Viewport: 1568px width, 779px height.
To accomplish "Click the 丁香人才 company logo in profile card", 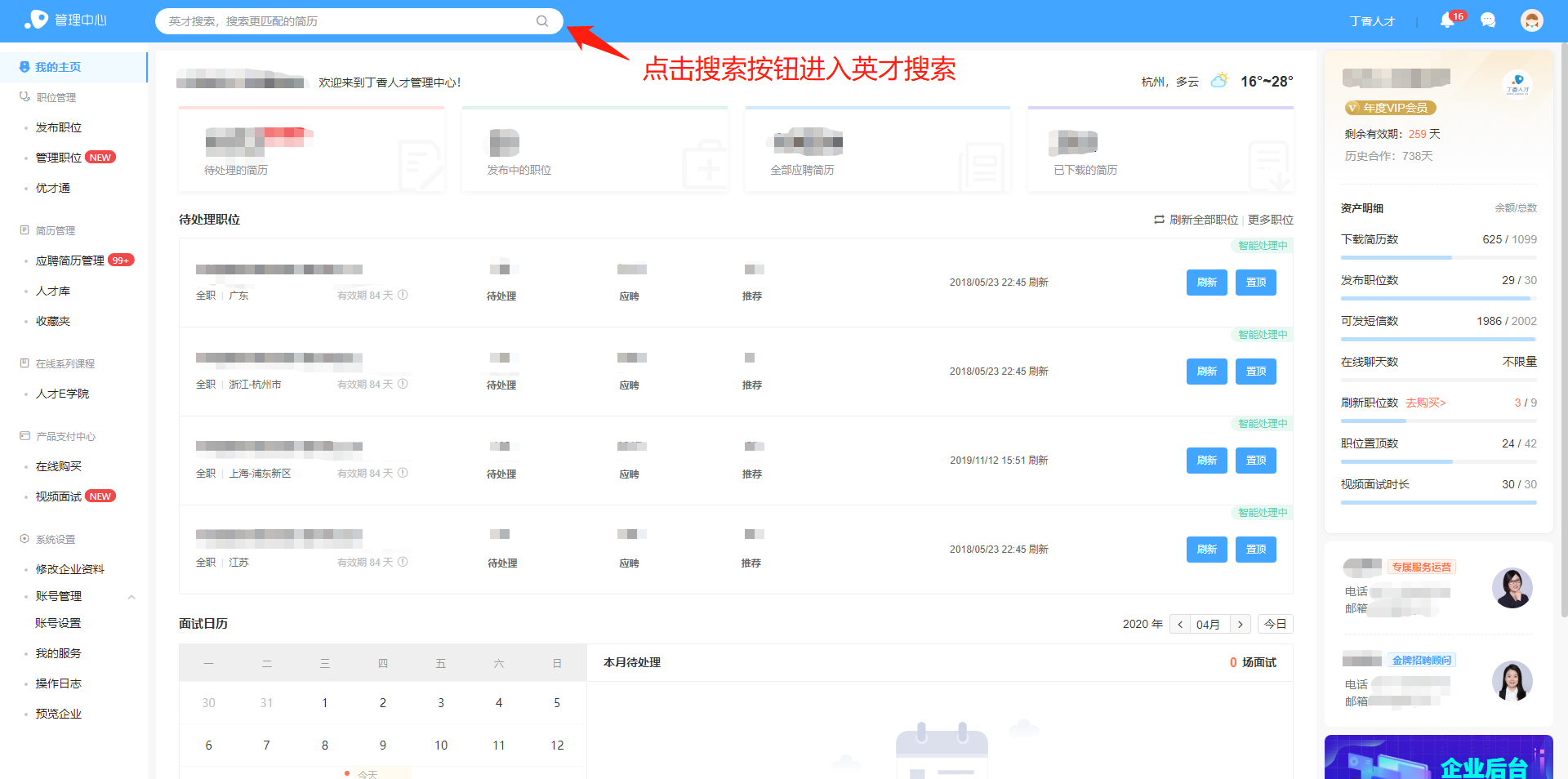I will coord(1517,84).
